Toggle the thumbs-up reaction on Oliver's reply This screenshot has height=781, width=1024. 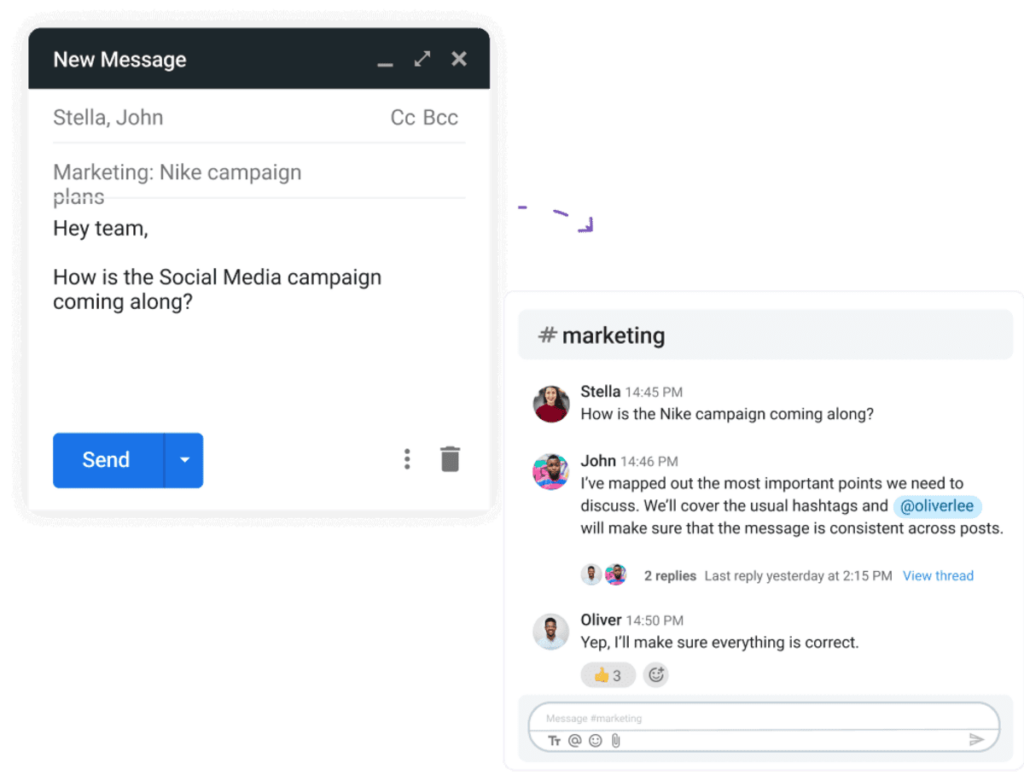[x=607, y=674]
